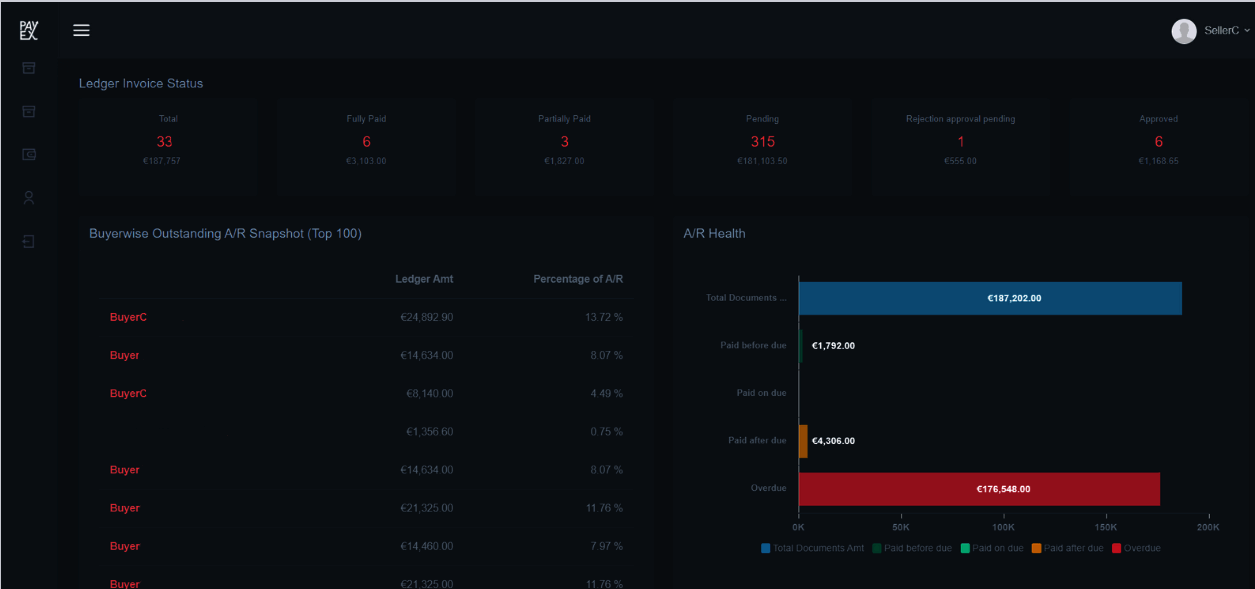
Task: Open the wallet payments icon in the sidebar
Action: pyautogui.click(x=28, y=154)
